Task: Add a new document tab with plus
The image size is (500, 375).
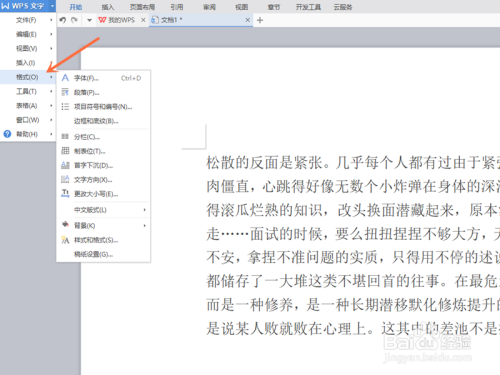Action: tap(260, 20)
